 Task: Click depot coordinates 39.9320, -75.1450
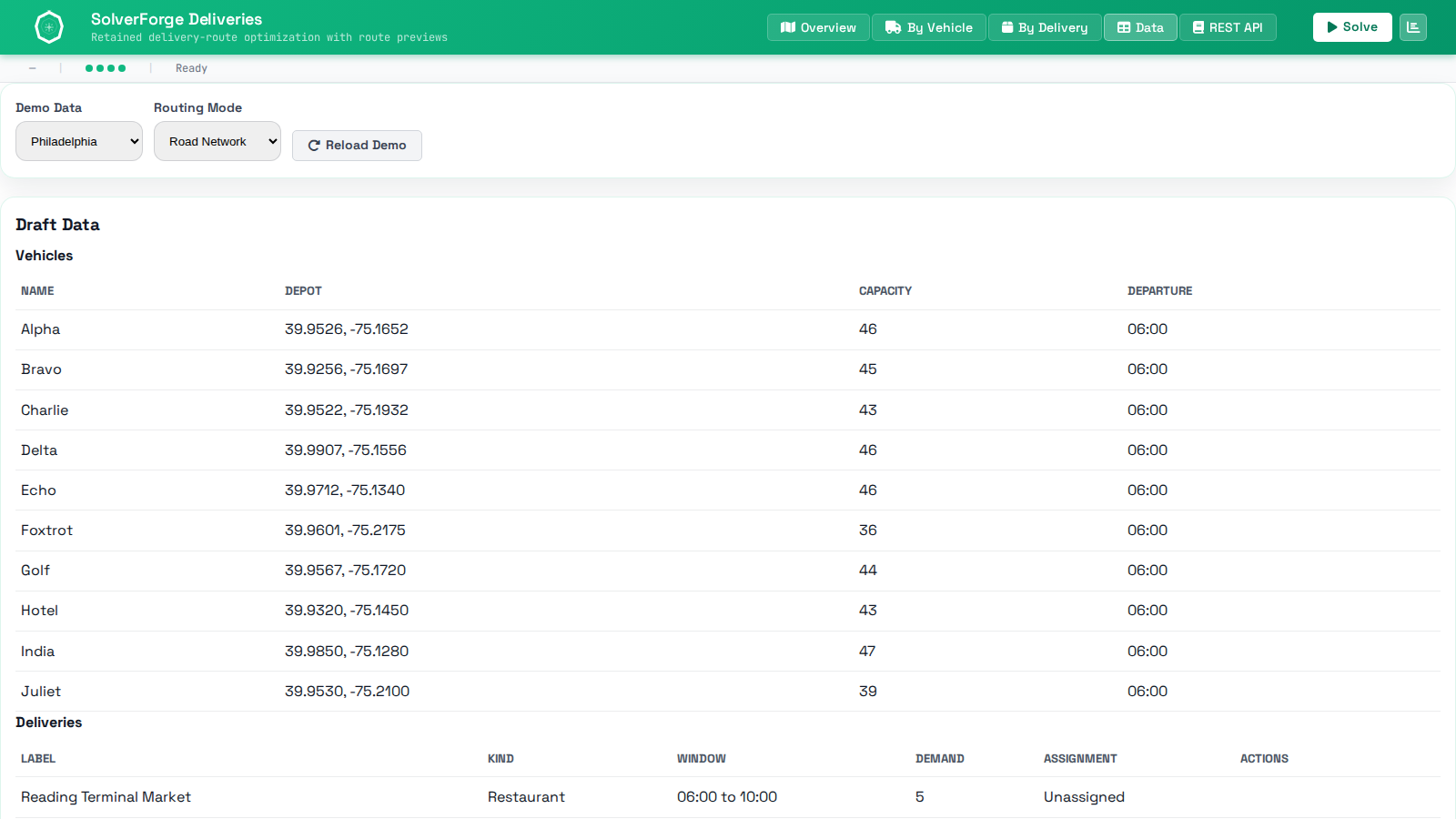point(347,611)
